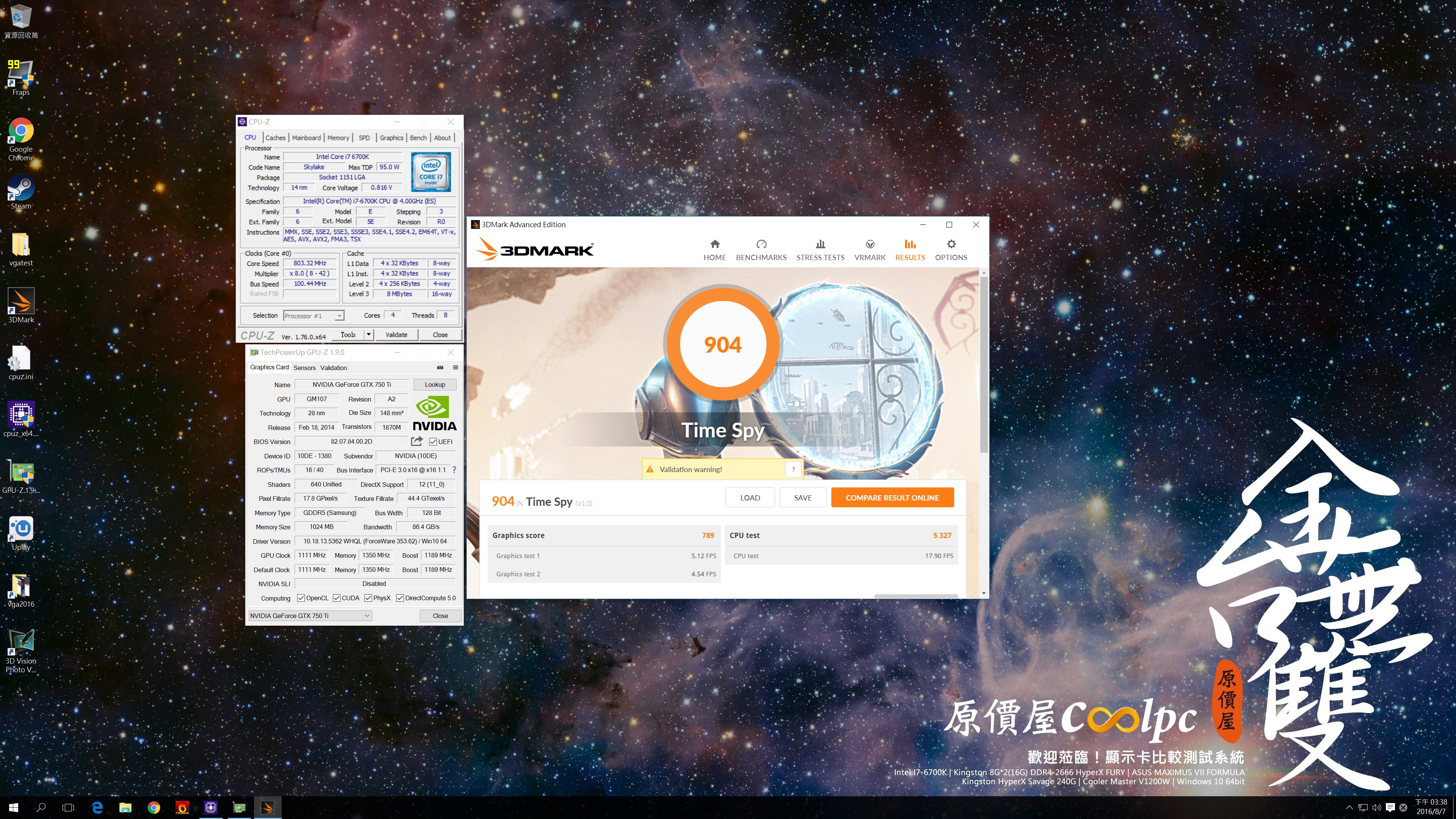Launch 3D Vision Photo Viewer shortcut
Screen dimensions: 1456x819
coord(21,651)
